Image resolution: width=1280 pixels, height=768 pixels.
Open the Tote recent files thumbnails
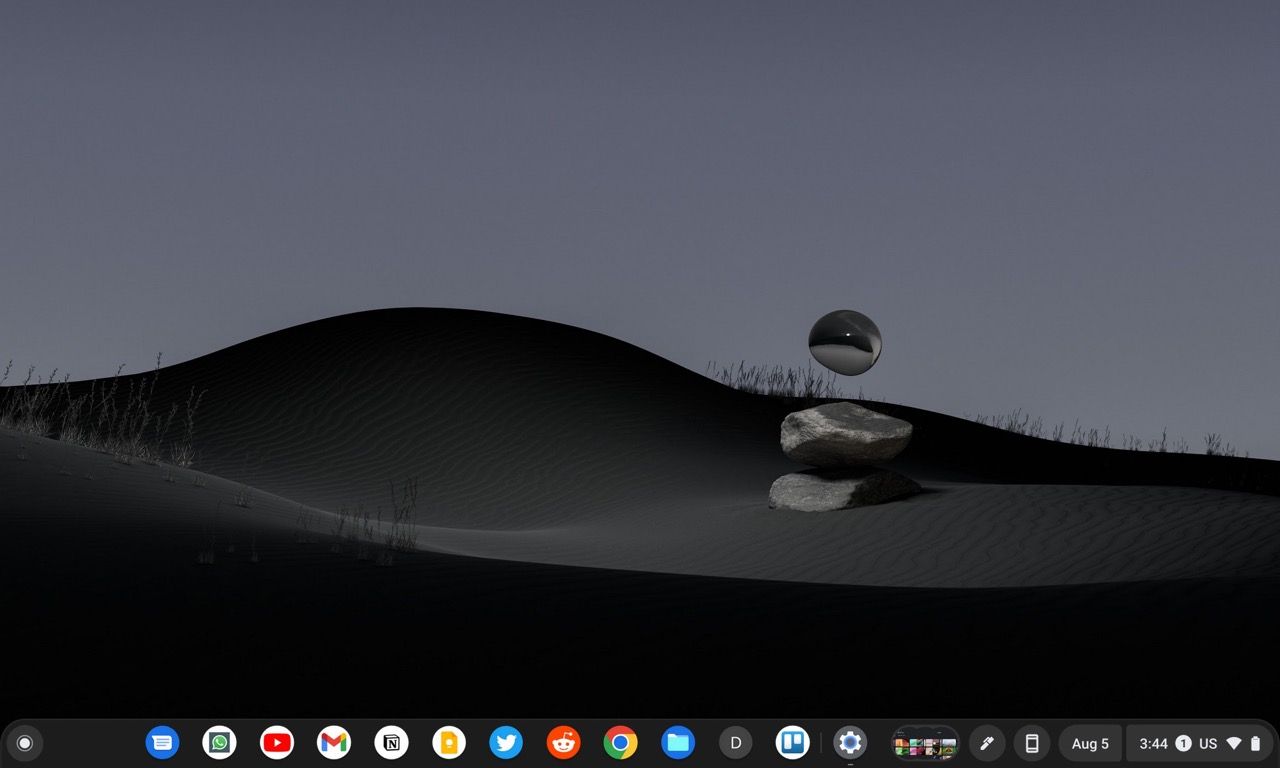925,744
